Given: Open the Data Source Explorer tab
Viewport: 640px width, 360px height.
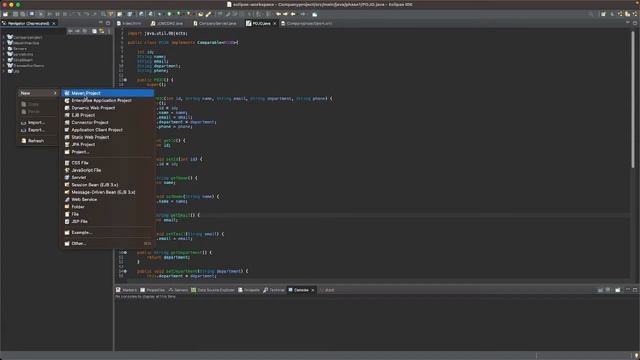Looking at the screenshot, I should click(x=213, y=290).
